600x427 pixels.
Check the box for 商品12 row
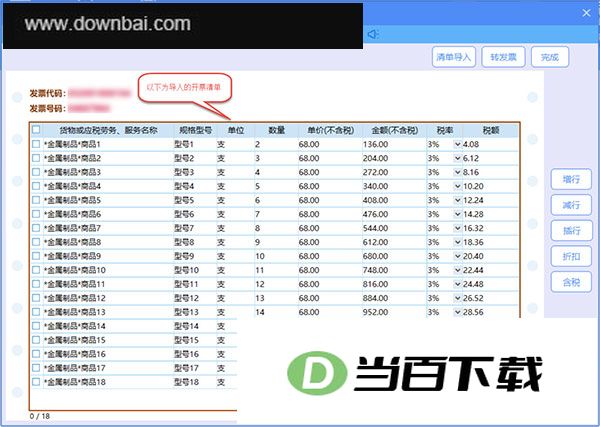point(36,298)
